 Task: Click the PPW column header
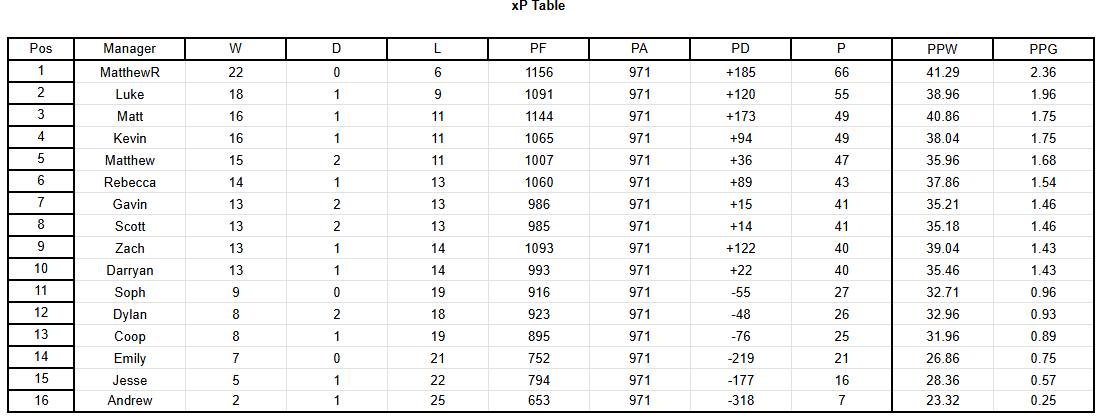pyautogui.click(x=942, y=48)
